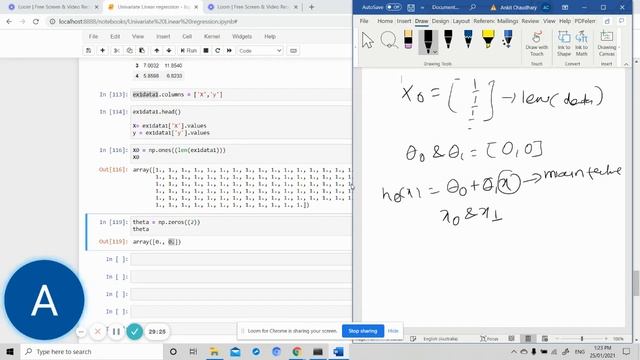Screen dimensions: 640x360
Task: Switch to Word's Design tab
Action: pyautogui.click(x=440, y=21)
